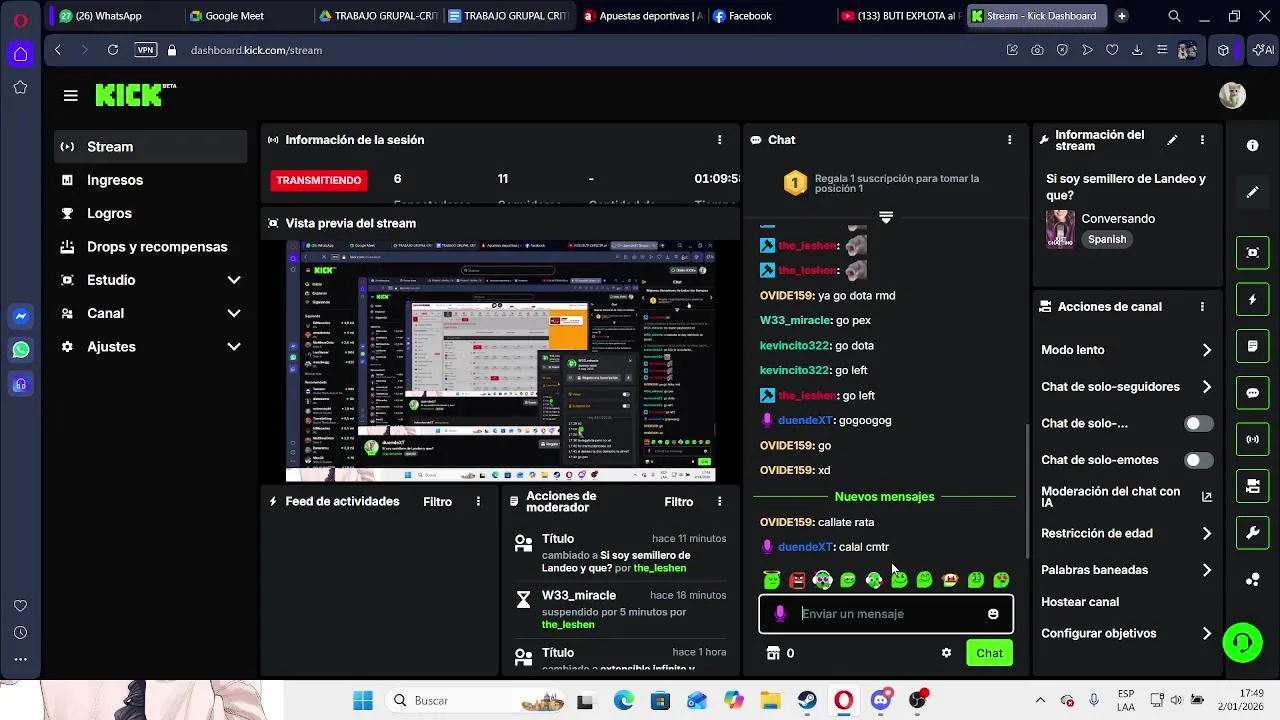Open three-dot menu of Acciones de canal
The width and height of the screenshot is (1280, 720).
1202,307
